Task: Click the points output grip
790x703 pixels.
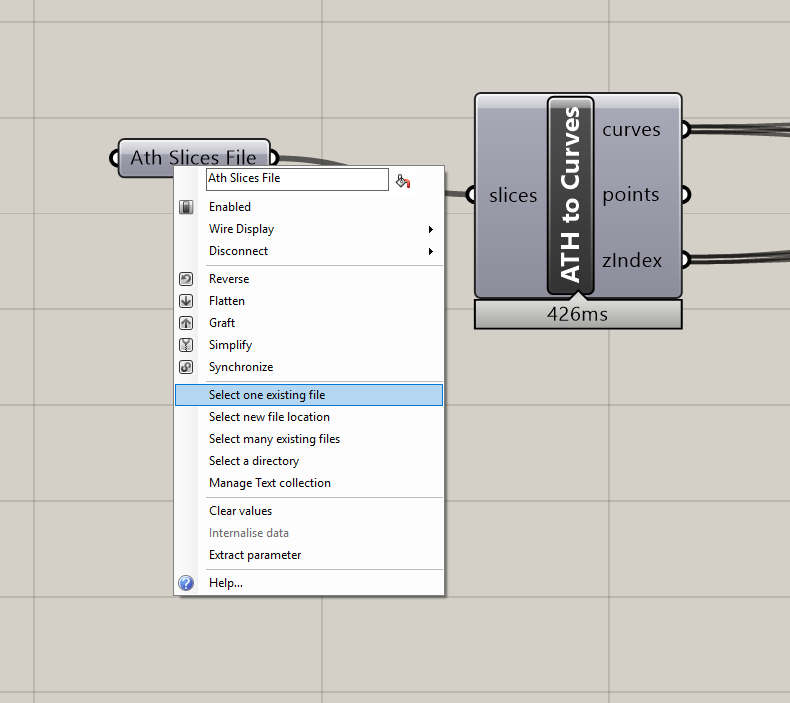Action: click(686, 195)
